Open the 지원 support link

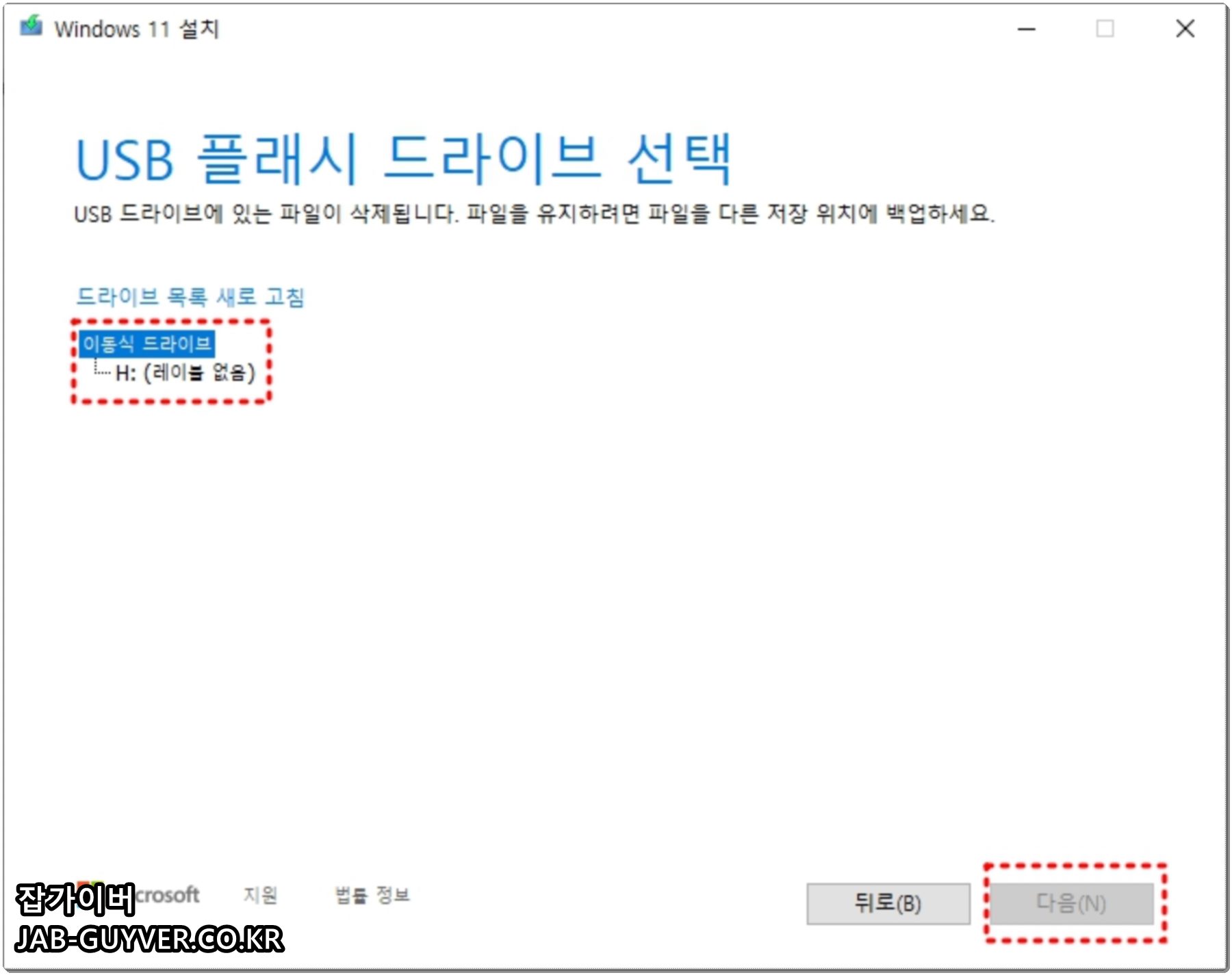pos(260,895)
